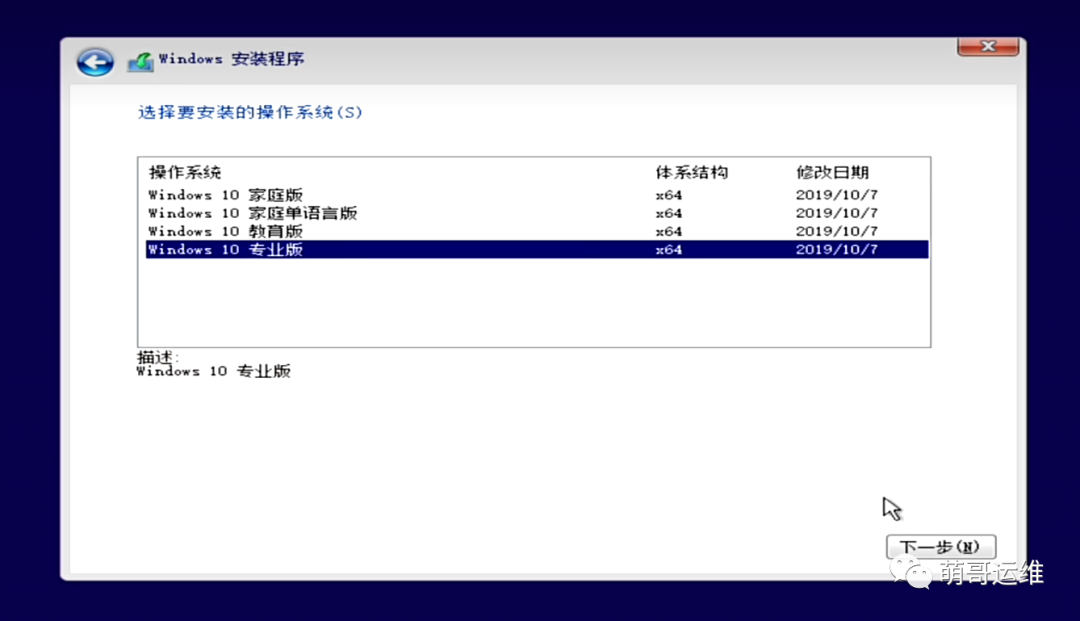This screenshot has height=621, width=1080.
Task: Select Windows 10 教育版 row
Action: click(537, 231)
